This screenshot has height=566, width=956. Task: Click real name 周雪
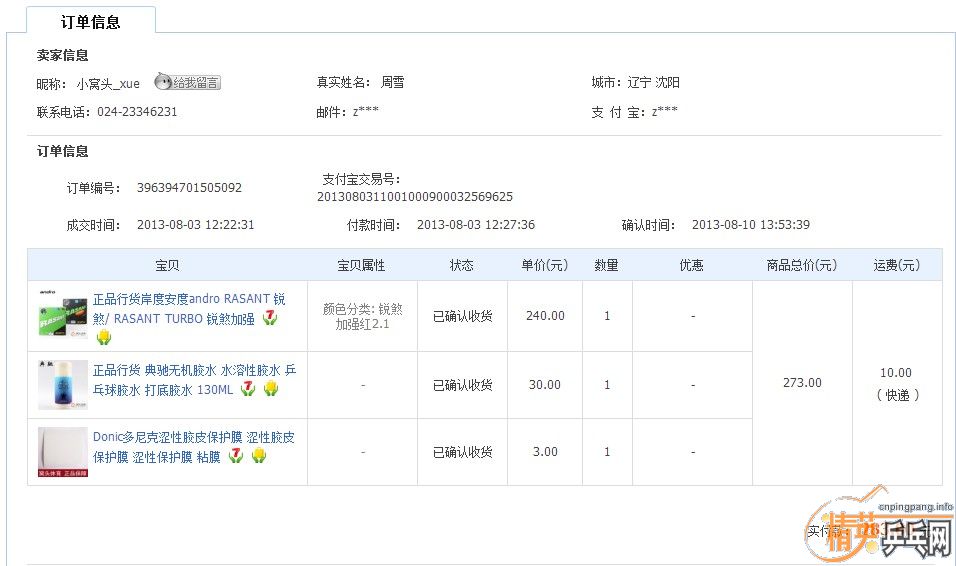point(393,82)
